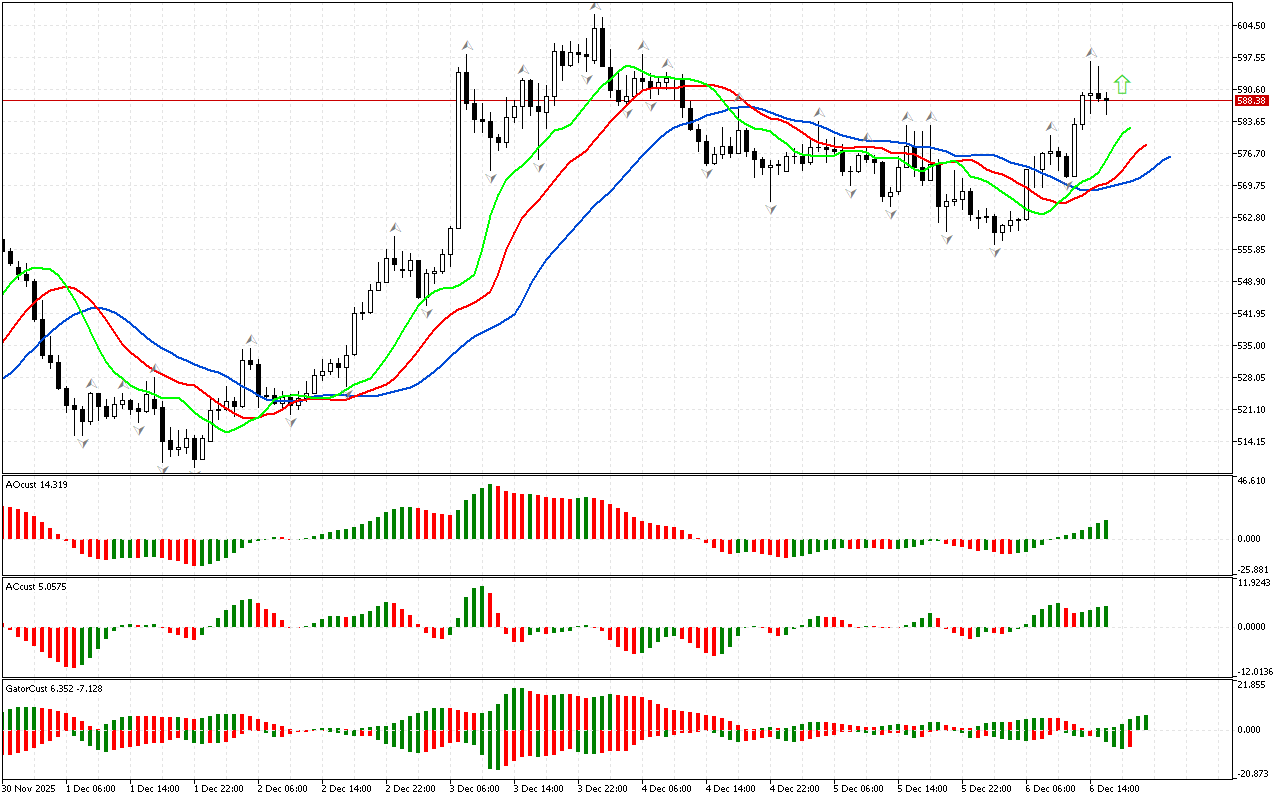
Task: Click the 514.15 price scale value
Action: pos(1252,441)
